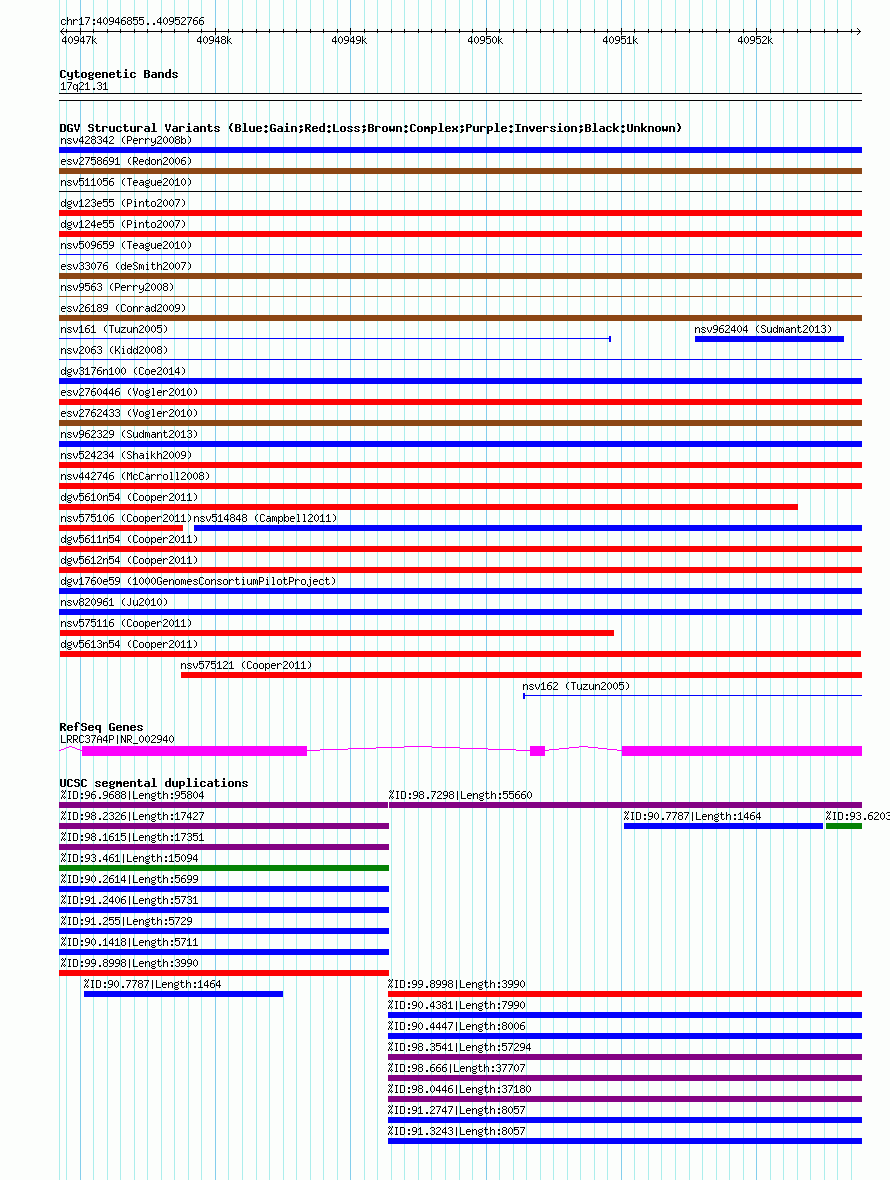
Task: Open variant dgv3176n100 (Coe2014)
Action: [x=123, y=372]
